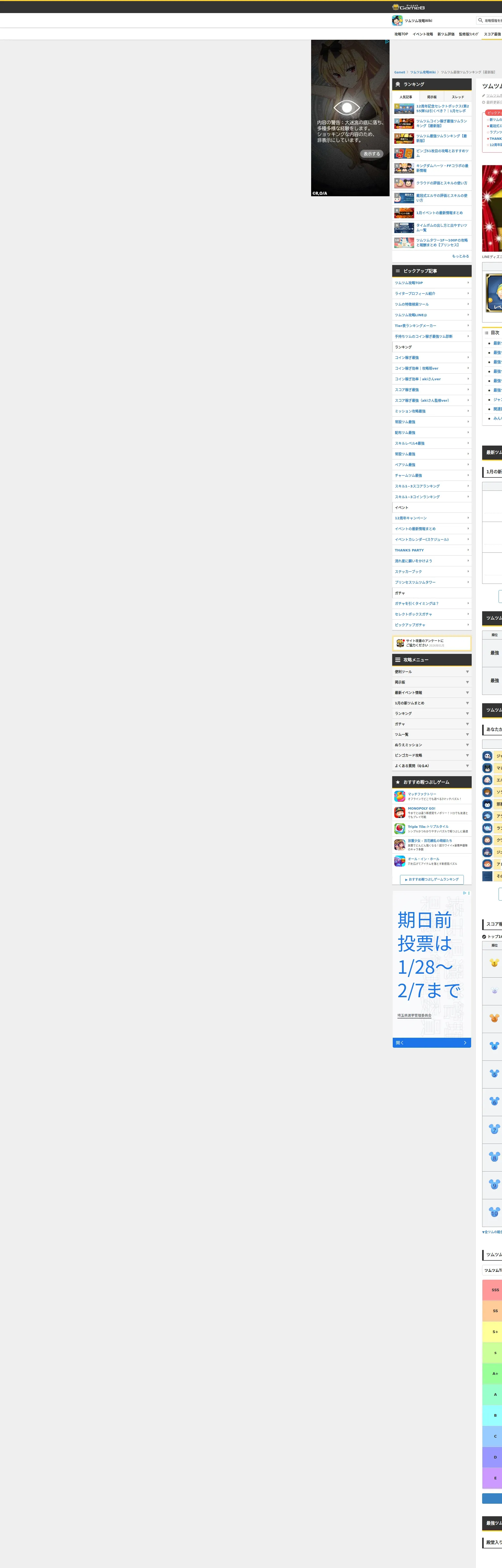Click the Tsum Tsum wiki app icon

click(397, 21)
